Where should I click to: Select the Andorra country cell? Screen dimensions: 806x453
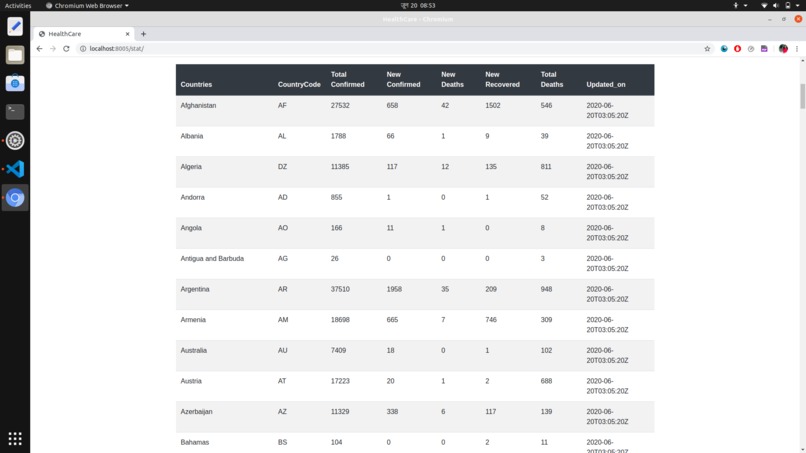pos(192,197)
